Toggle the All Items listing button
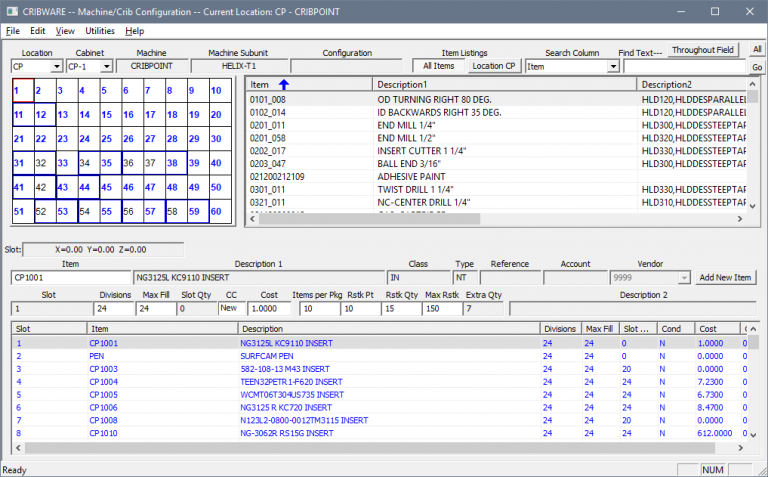The height and width of the screenshot is (477, 768). pyautogui.click(x=438, y=66)
